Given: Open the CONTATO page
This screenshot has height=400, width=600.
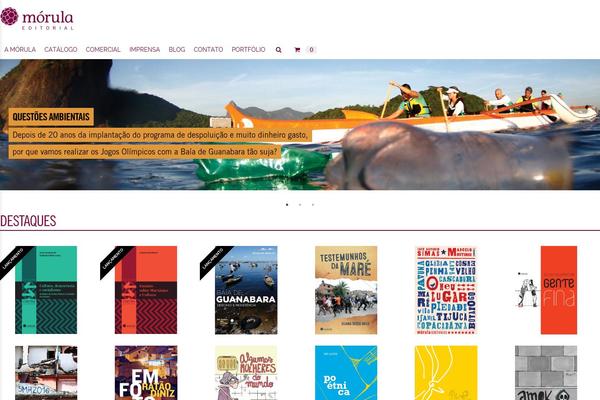Looking at the screenshot, I should (x=208, y=50).
